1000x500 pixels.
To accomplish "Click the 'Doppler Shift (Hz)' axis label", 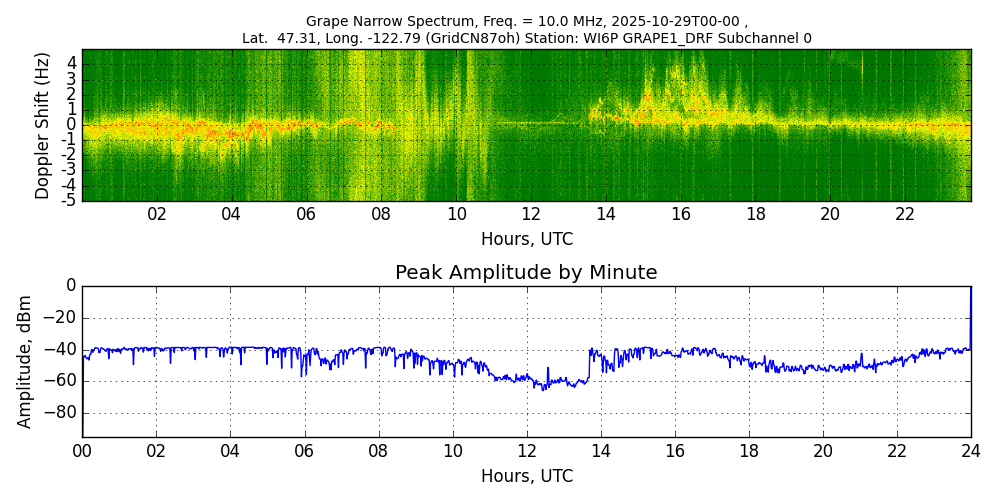I will point(42,125).
